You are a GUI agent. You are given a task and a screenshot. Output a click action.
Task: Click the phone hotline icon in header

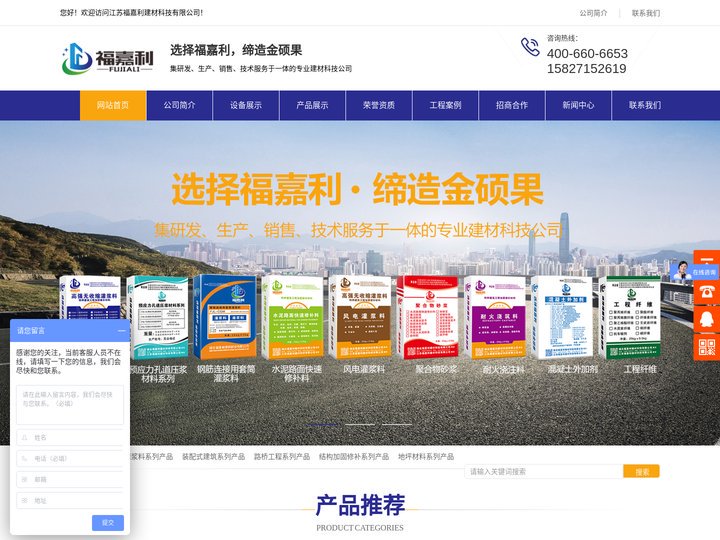point(530,47)
